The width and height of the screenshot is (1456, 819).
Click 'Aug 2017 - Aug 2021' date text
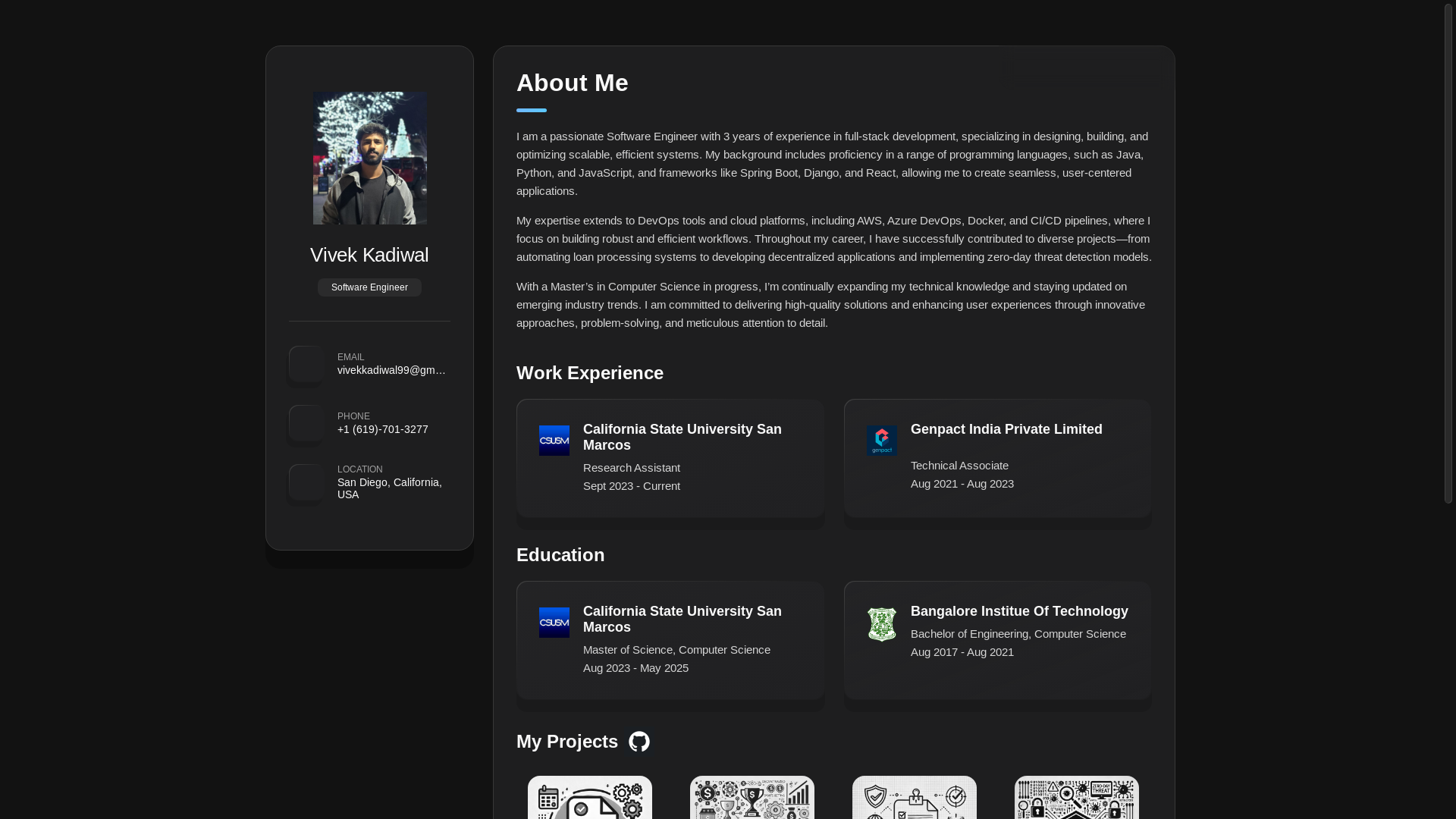(962, 652)
